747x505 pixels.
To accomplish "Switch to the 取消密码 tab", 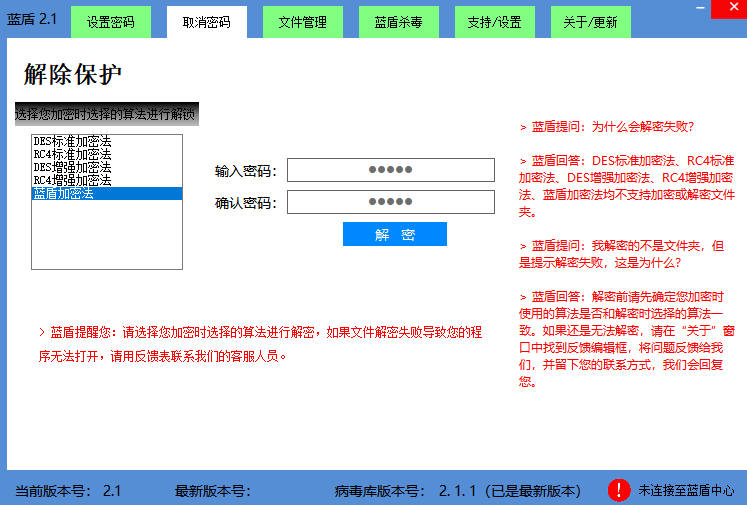I will 207,22.
